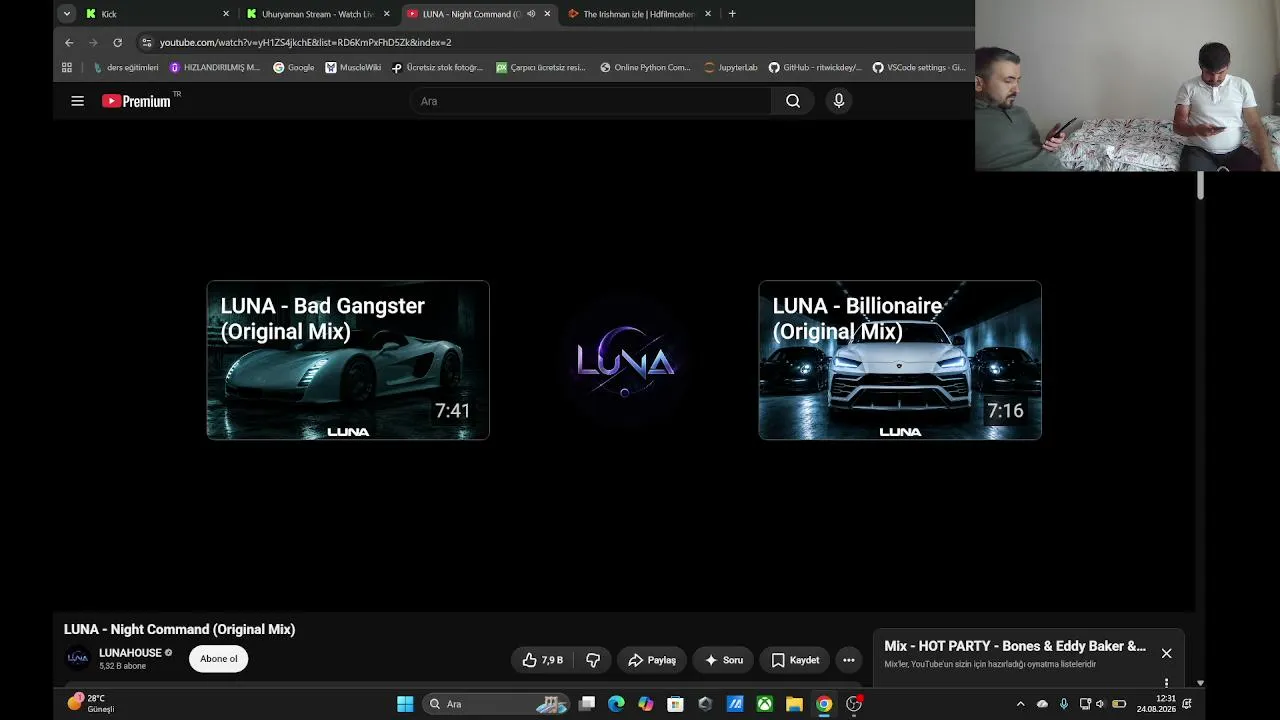
Task: Open the 'Ücretsiz stok fotoğr...' bookmark
Action: [x=437, y=67]
